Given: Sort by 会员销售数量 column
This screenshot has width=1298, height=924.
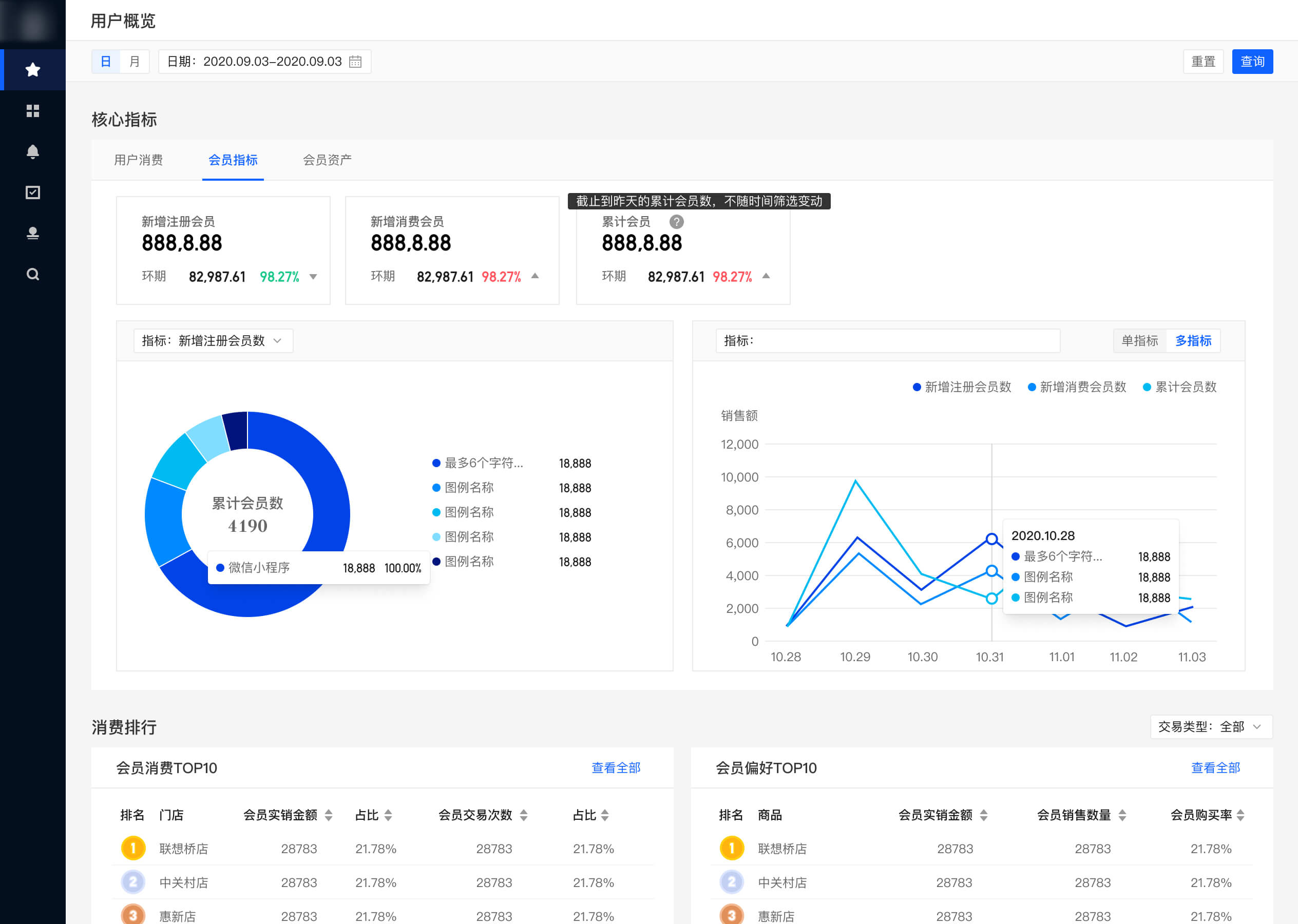Looking at the screenshot, I should click(1122, 815).
